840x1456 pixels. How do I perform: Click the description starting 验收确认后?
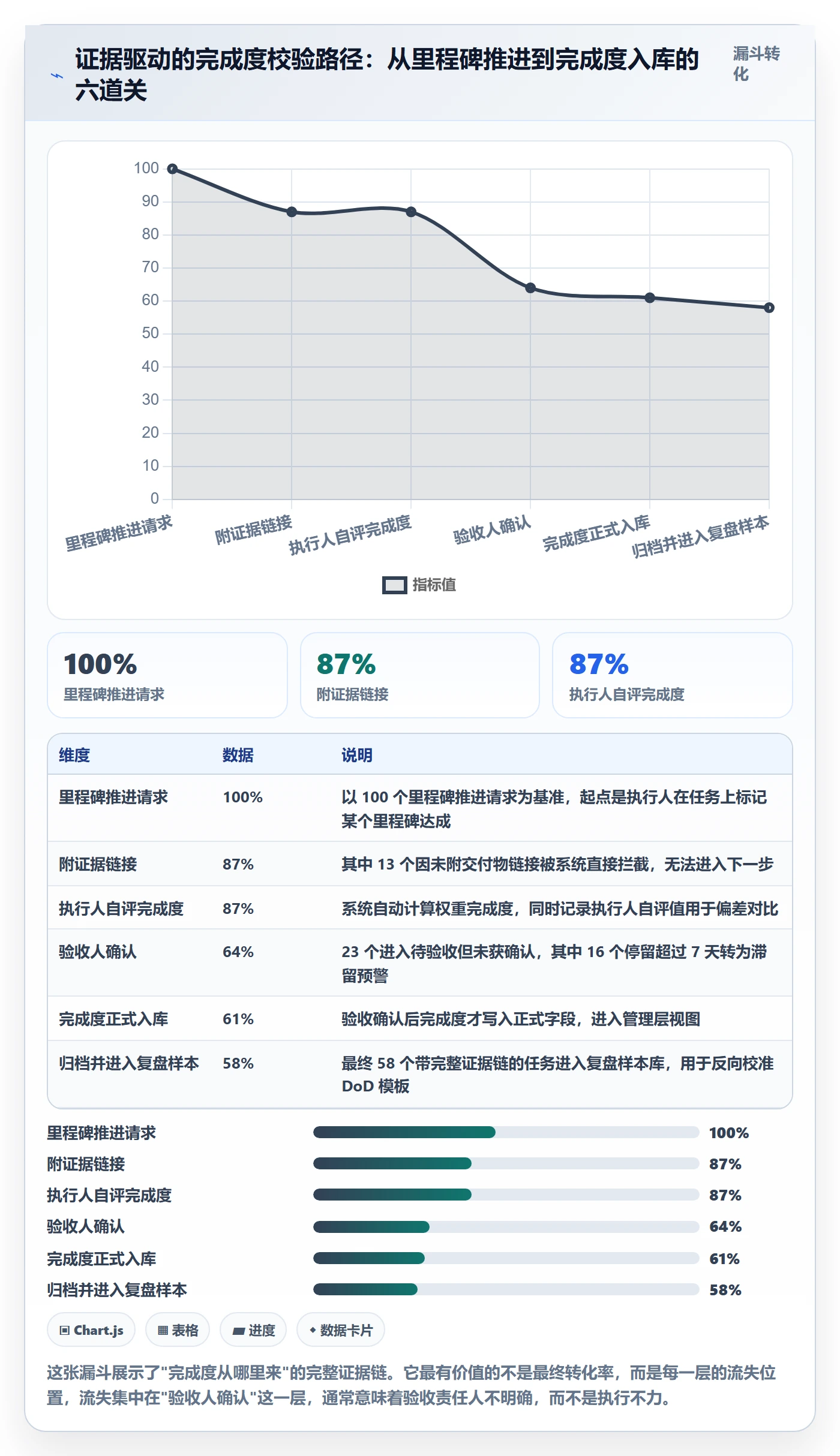click(521, 1019)
